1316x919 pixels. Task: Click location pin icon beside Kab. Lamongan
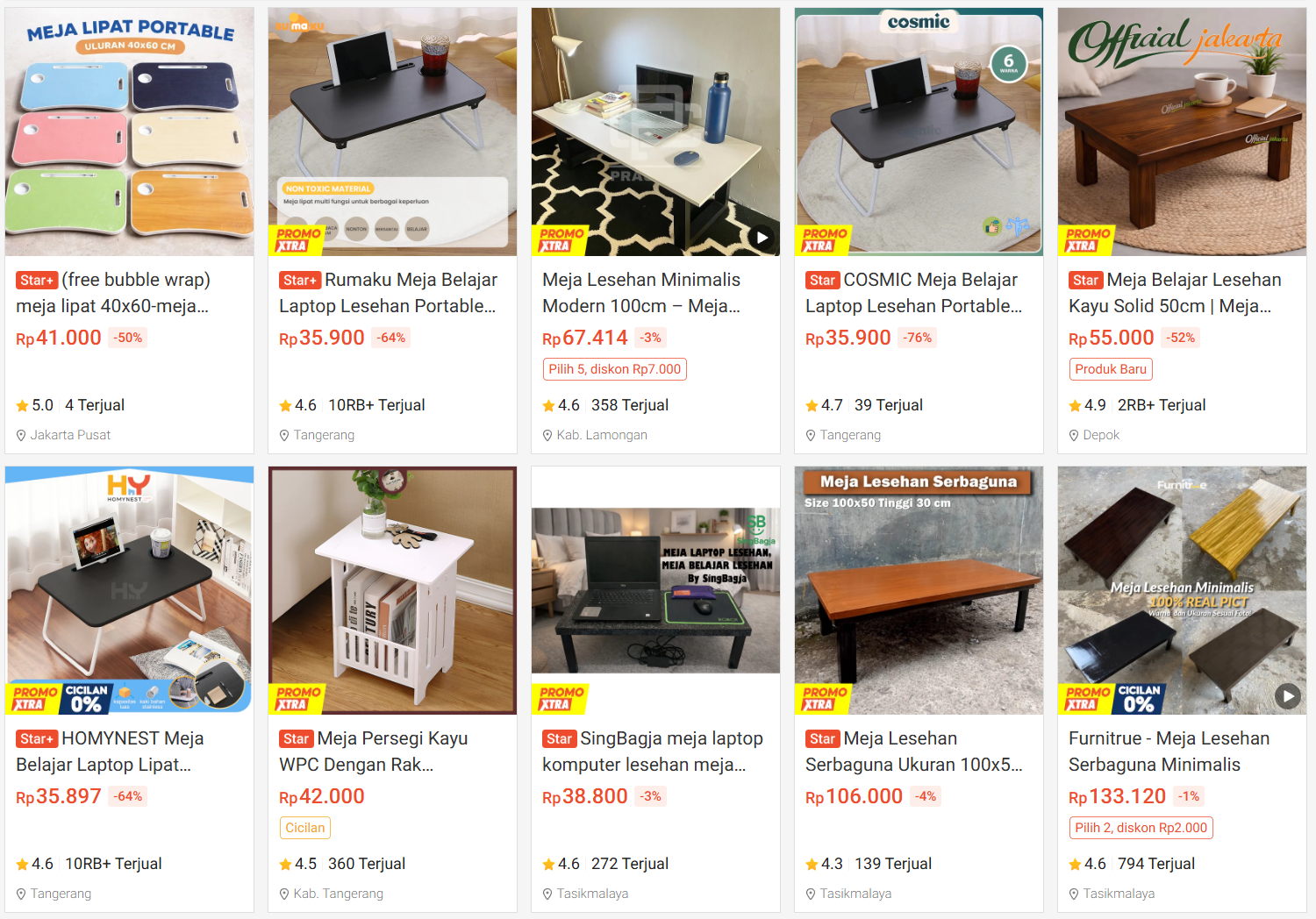tap(548, 435)
